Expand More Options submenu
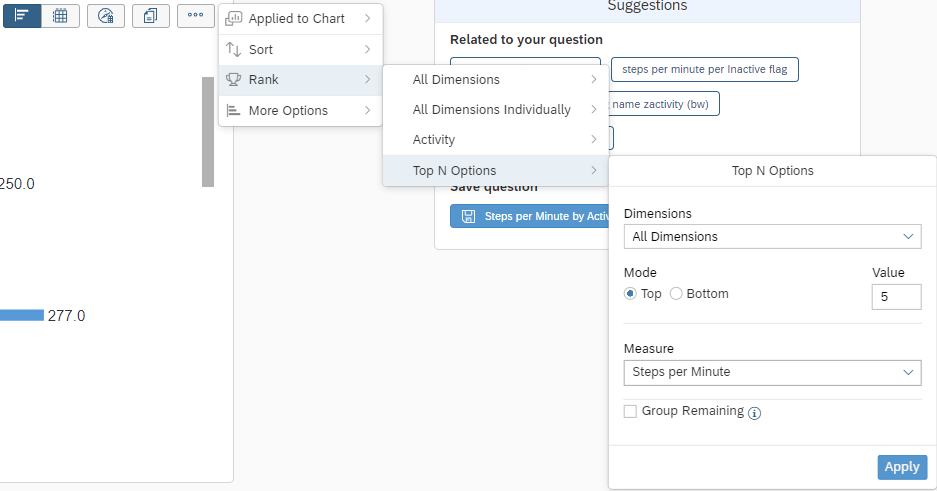 coord(299,111)
